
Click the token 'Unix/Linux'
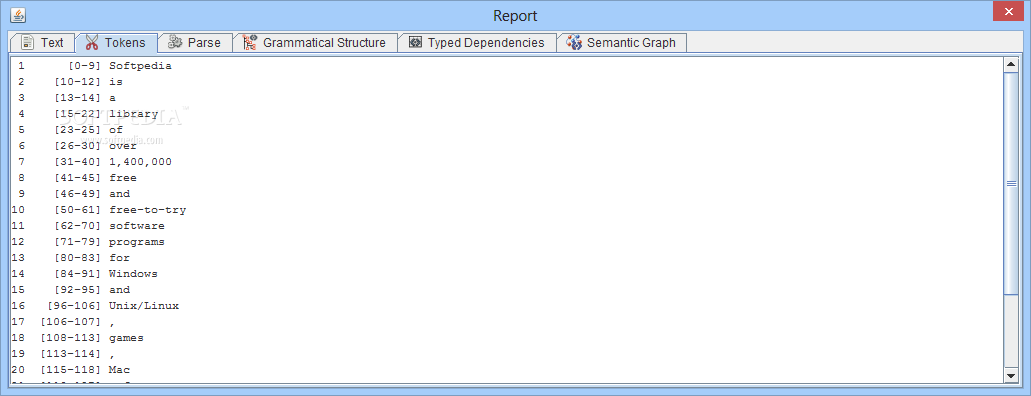click(x=144, y=306)
